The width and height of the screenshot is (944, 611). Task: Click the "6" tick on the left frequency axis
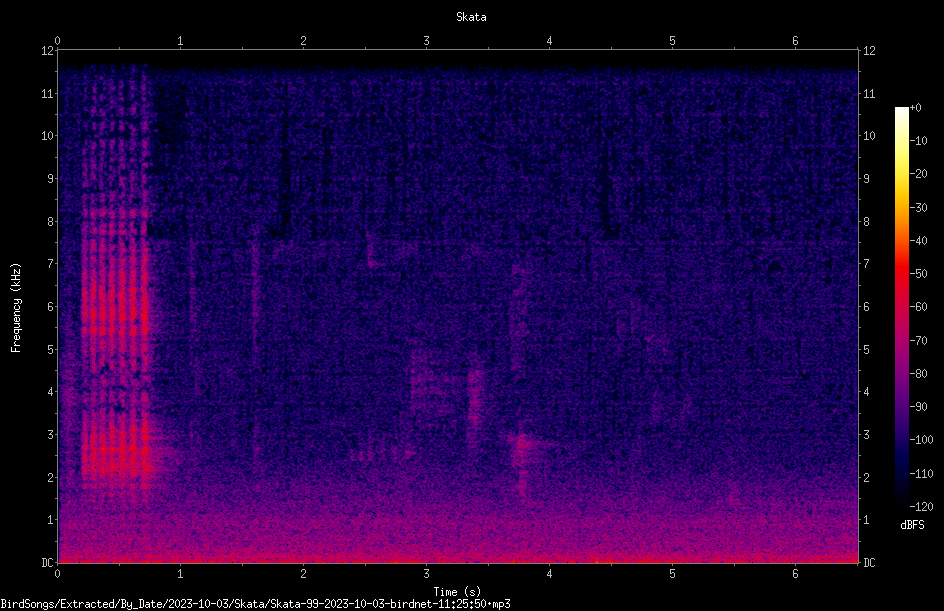(50, 306)
